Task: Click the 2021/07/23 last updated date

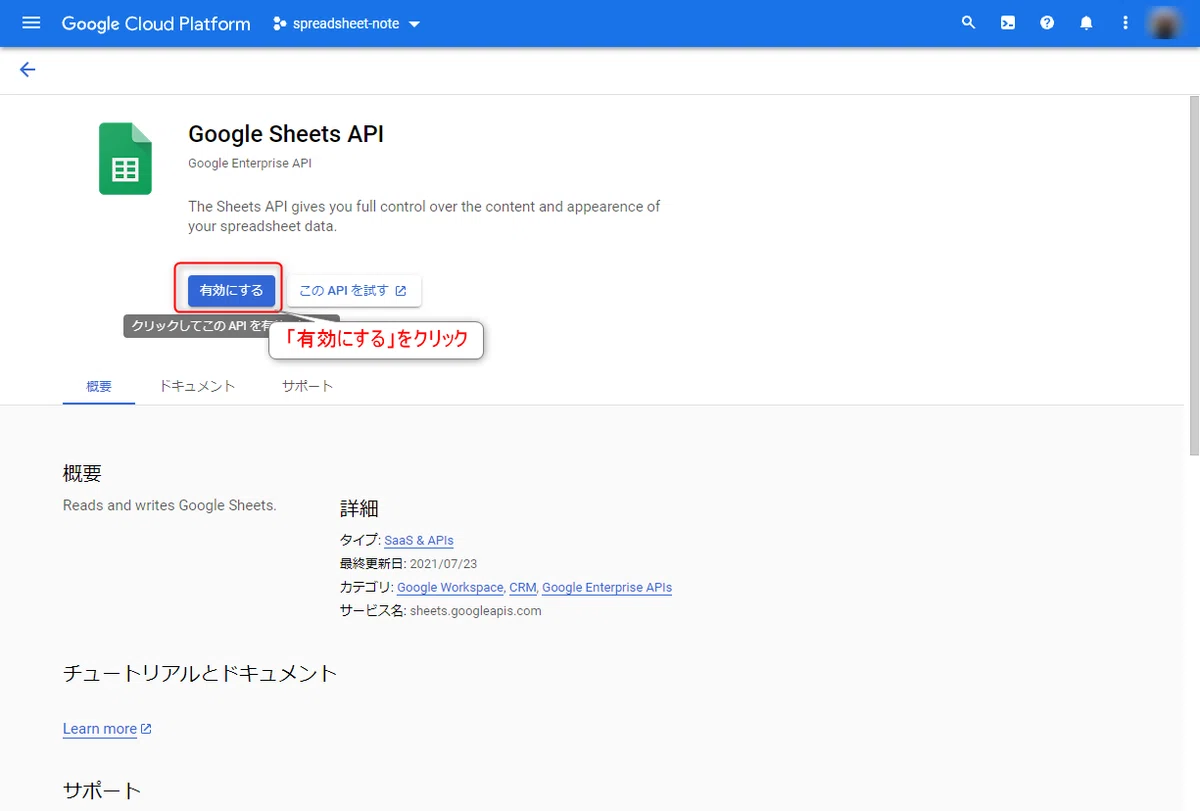Action: click(x=443, y=564)
